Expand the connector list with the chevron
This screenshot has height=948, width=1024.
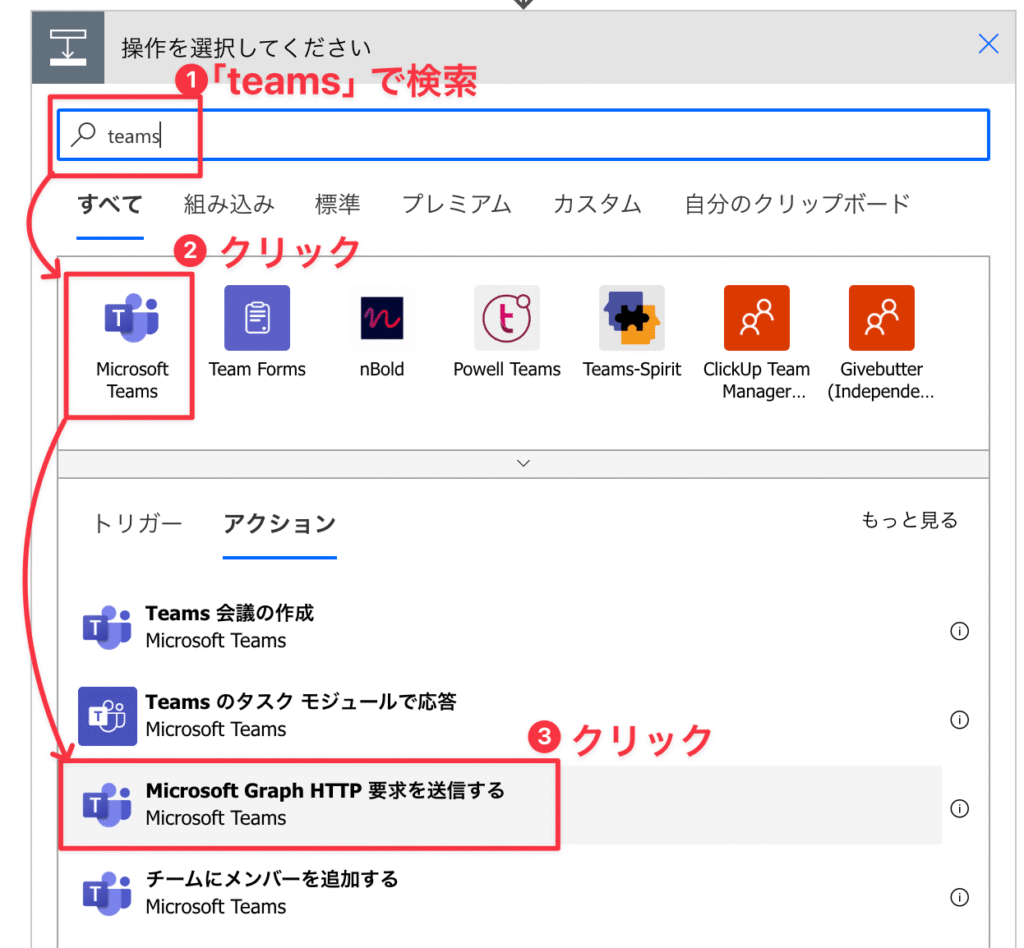click(x=523, y=464)
